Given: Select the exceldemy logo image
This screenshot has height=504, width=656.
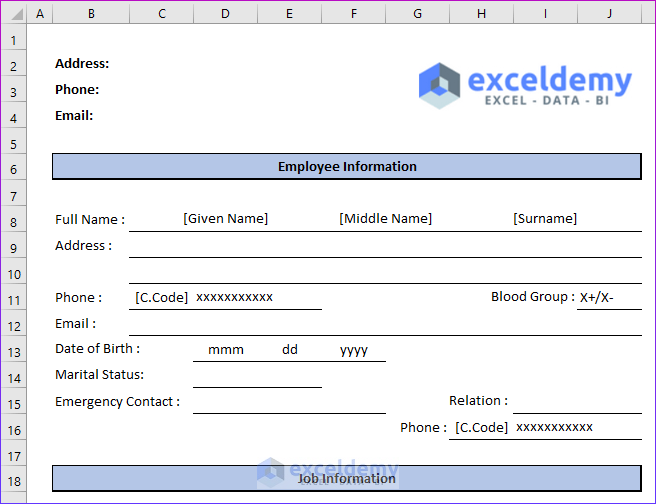Looking at the screenshot, I should (525, 86).
